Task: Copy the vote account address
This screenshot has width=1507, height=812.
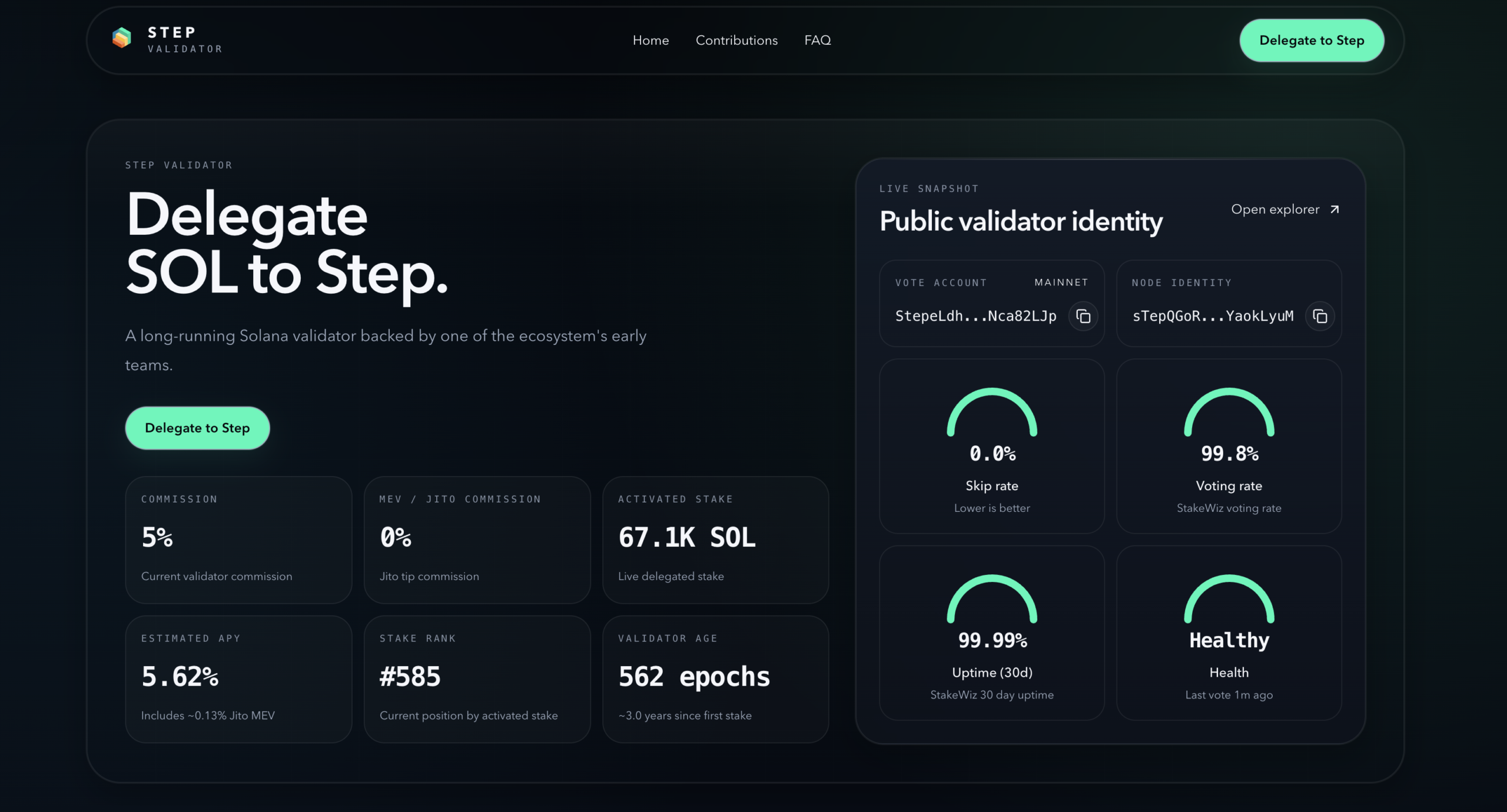Action: 1083,317
